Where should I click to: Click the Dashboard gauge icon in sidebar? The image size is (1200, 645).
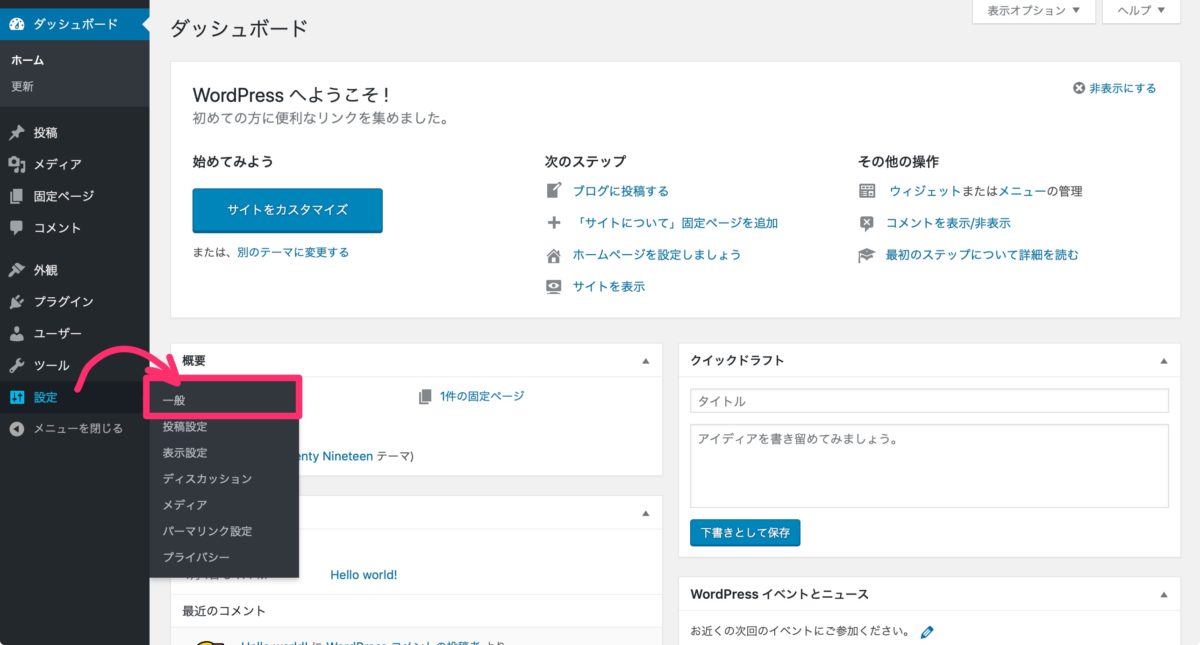coord(17,24)
